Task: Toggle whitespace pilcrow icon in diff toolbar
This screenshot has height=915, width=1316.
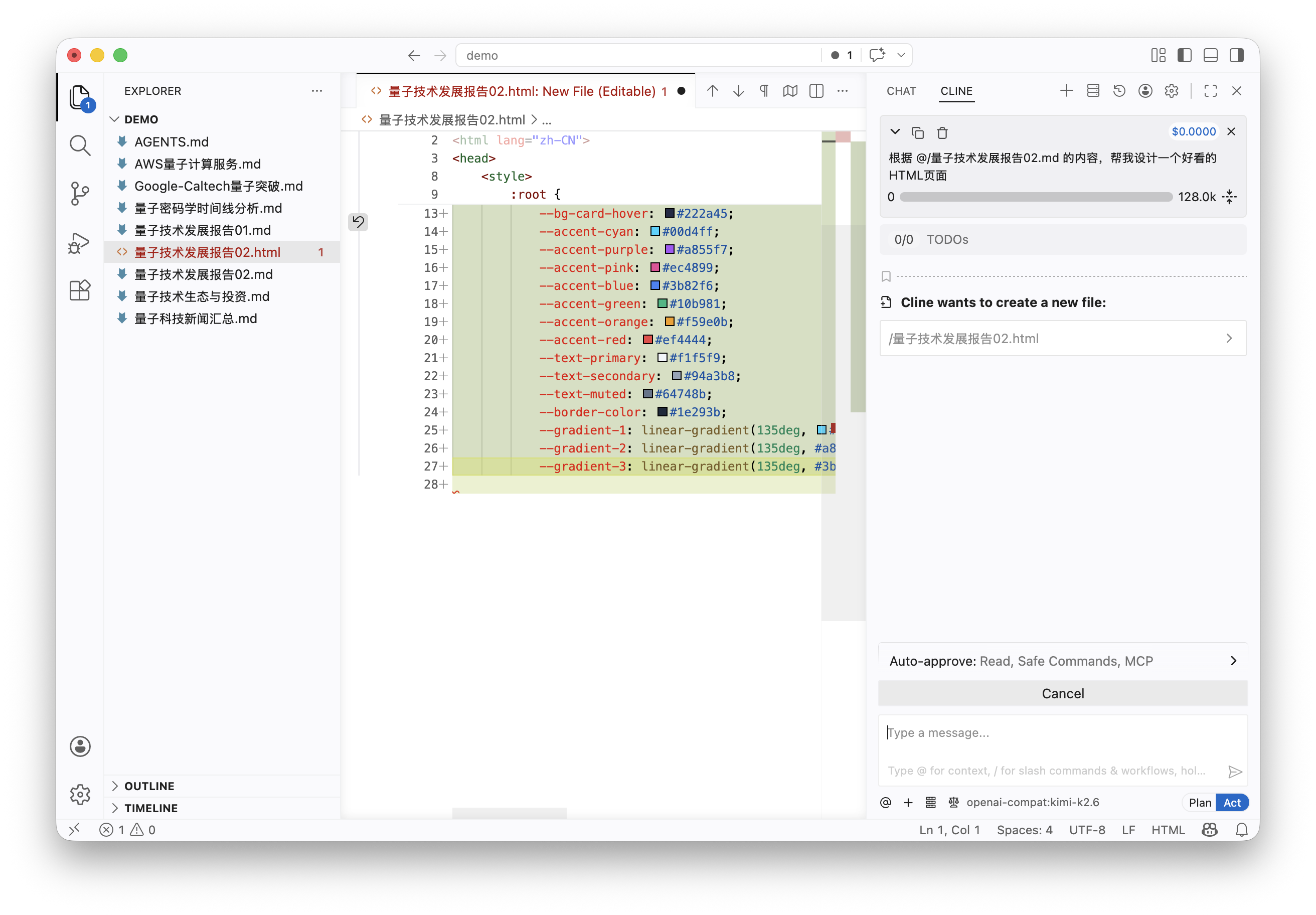Action: pyautogui.click(x=765, y=91)
